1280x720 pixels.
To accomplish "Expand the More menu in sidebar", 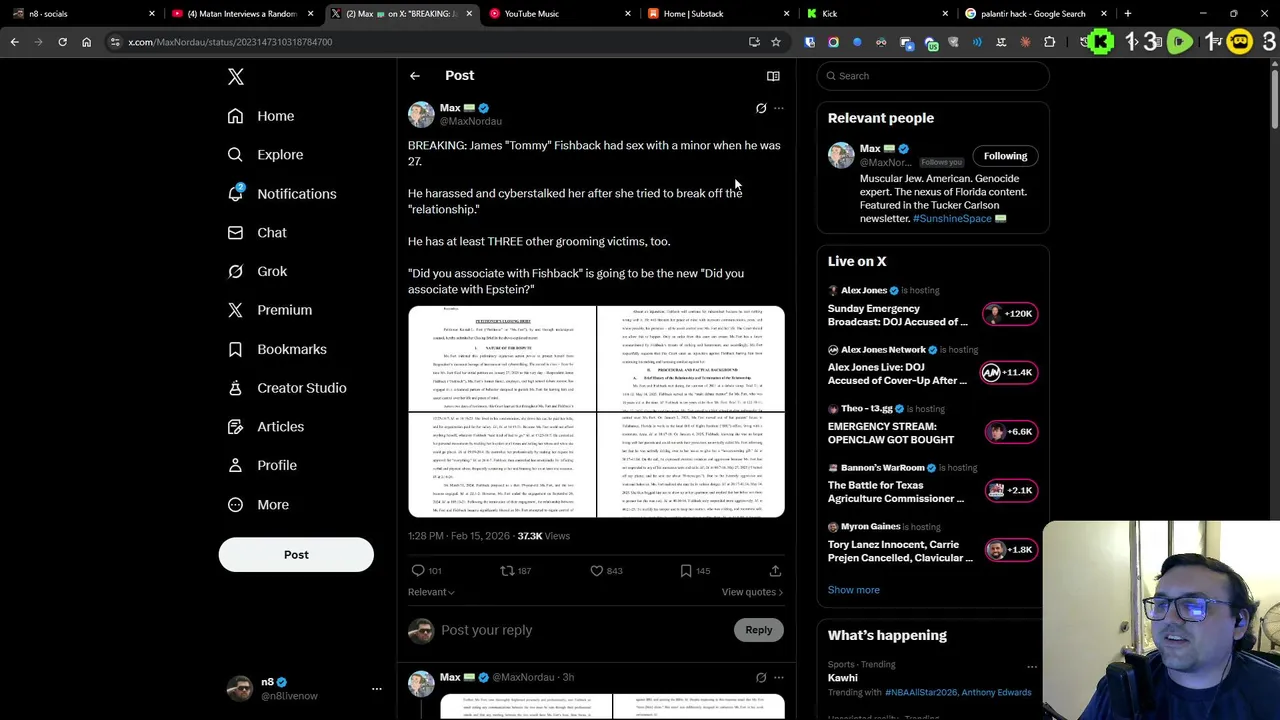I will [258, 505].
